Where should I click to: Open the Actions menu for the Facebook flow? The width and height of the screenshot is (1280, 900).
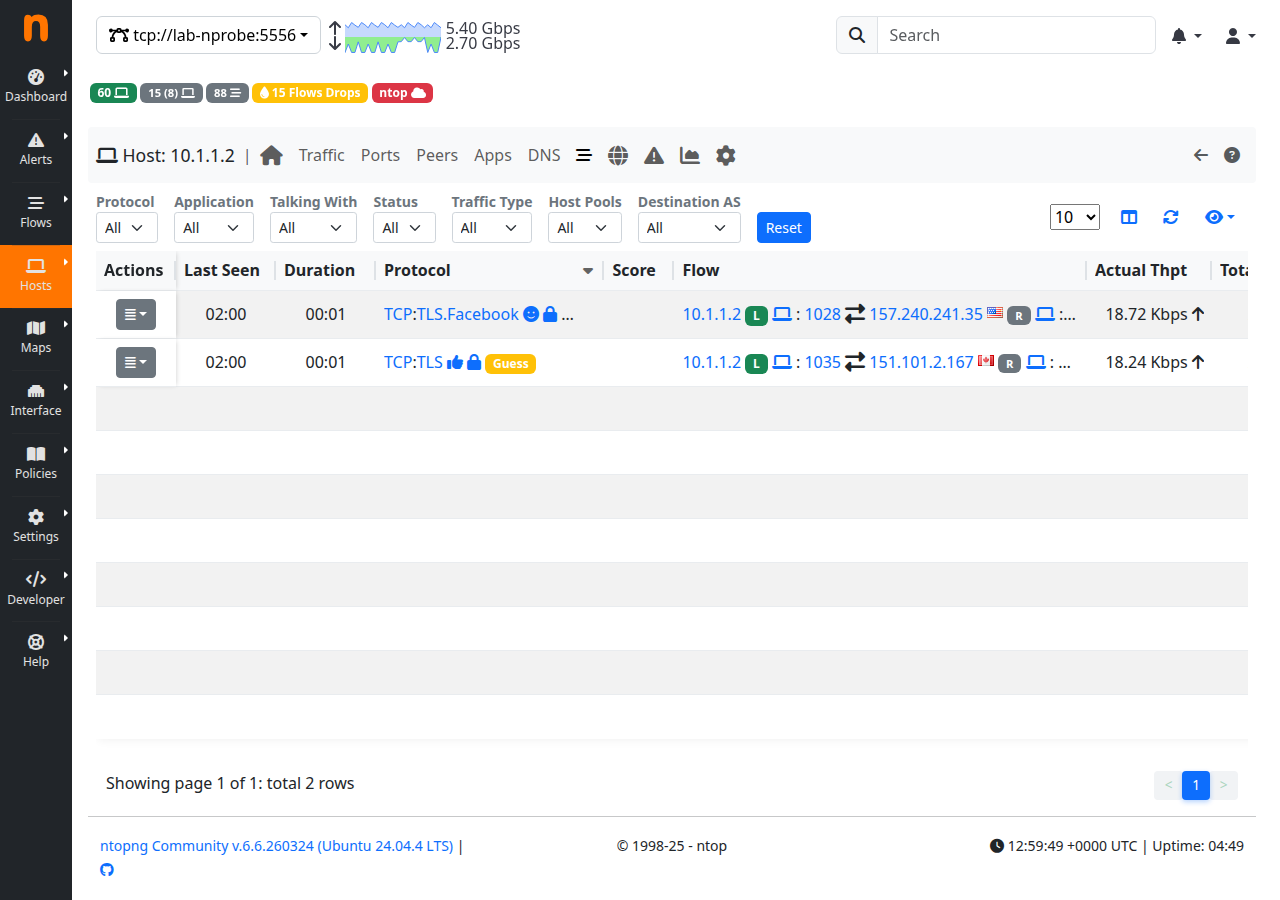click(x=135, y=314)
